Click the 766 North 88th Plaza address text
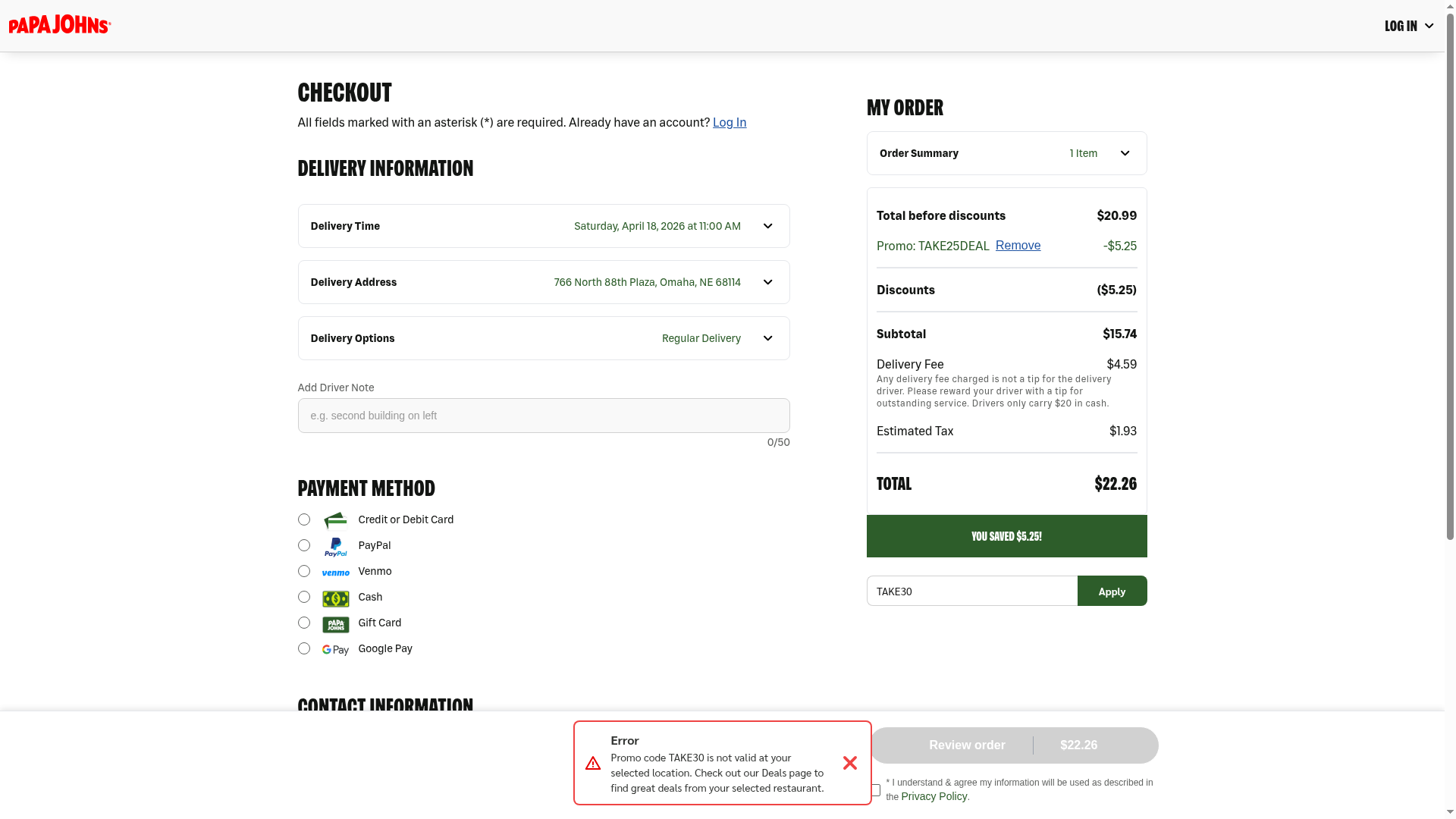 coord(647,282)
